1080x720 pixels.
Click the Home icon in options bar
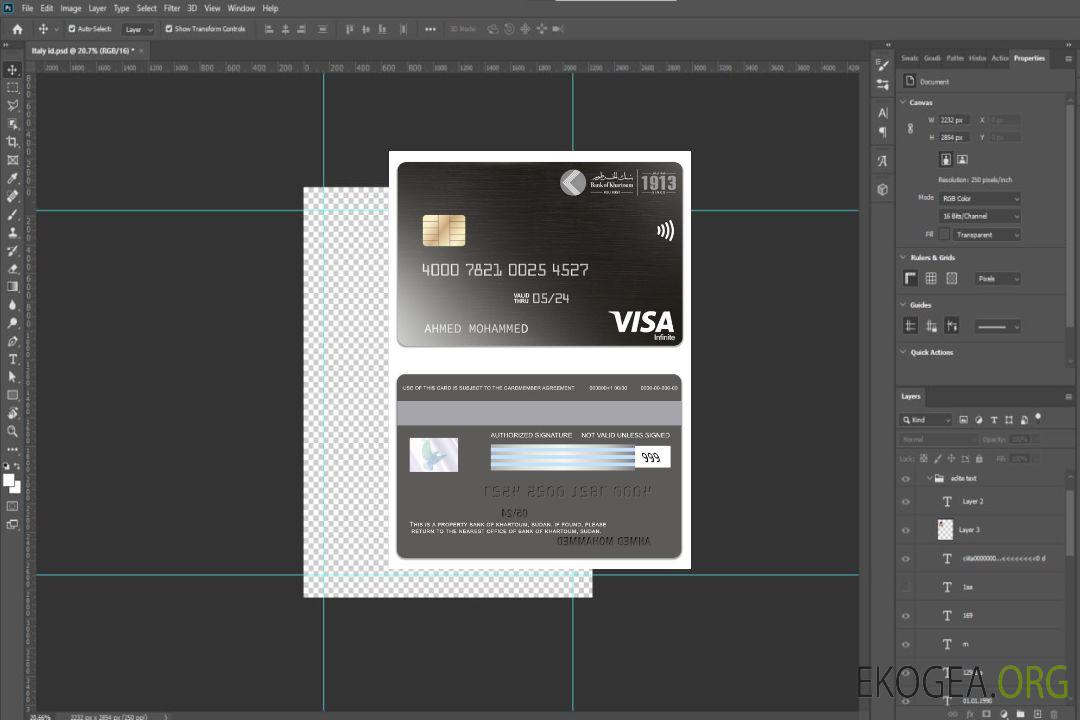pyautogui.click(x=17, y=29)
